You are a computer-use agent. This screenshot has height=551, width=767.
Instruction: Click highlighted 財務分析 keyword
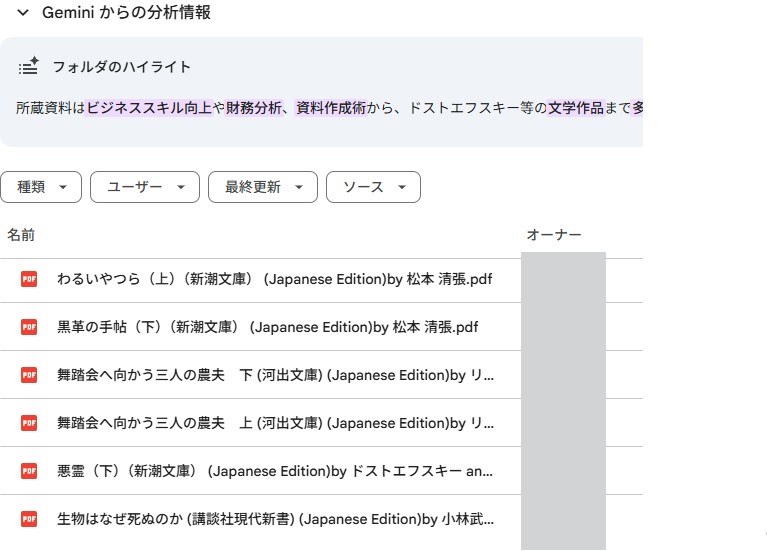(x=253, y=107)
